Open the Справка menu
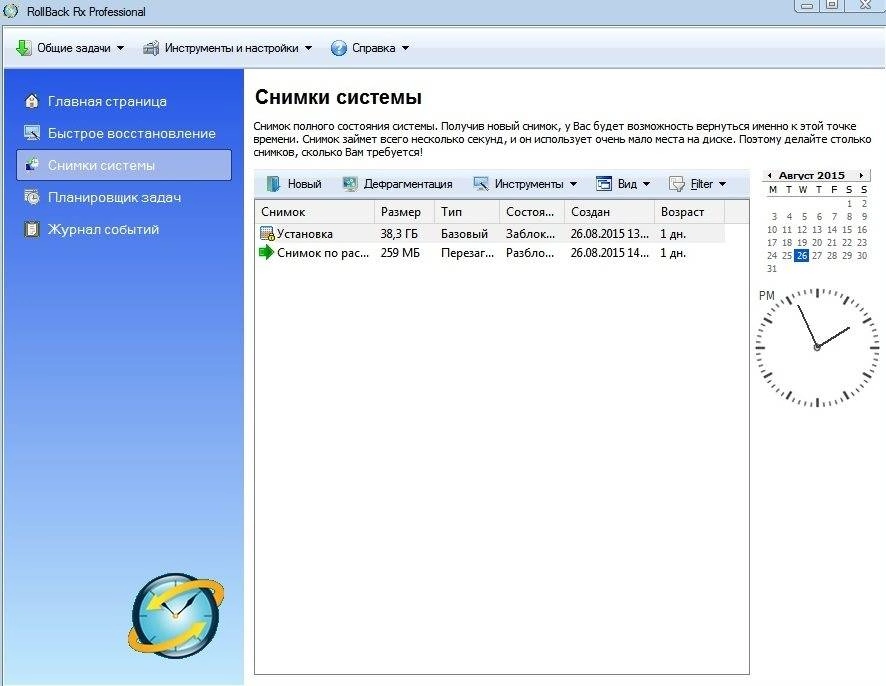 [370, 48]
